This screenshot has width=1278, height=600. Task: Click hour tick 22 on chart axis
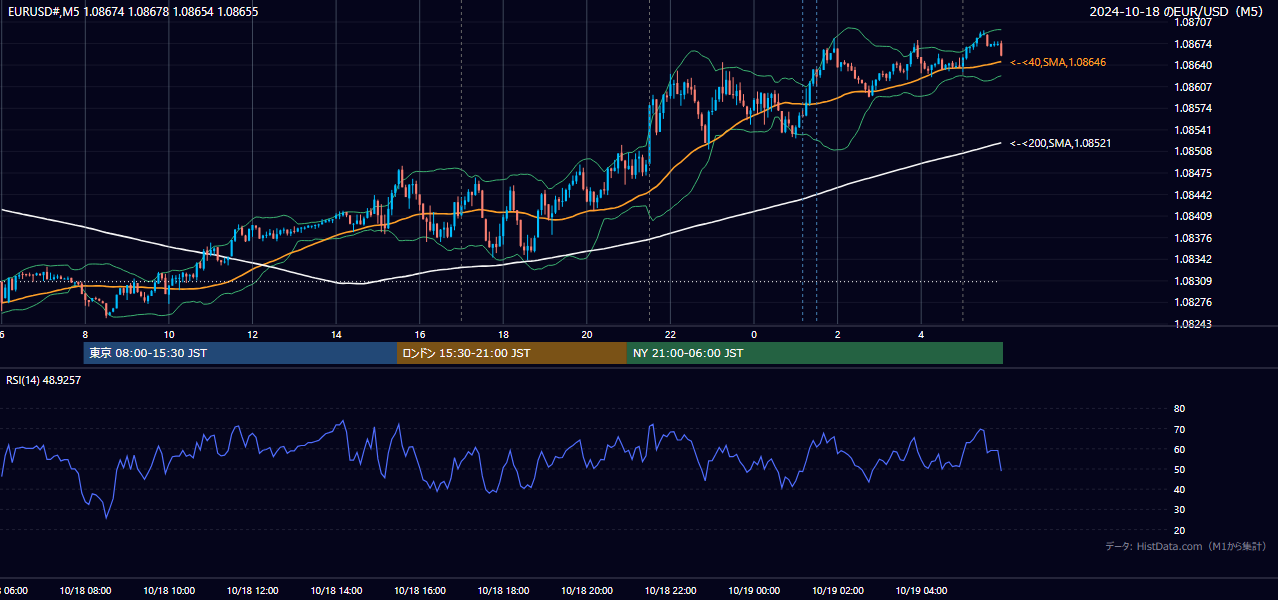[670, 334]
